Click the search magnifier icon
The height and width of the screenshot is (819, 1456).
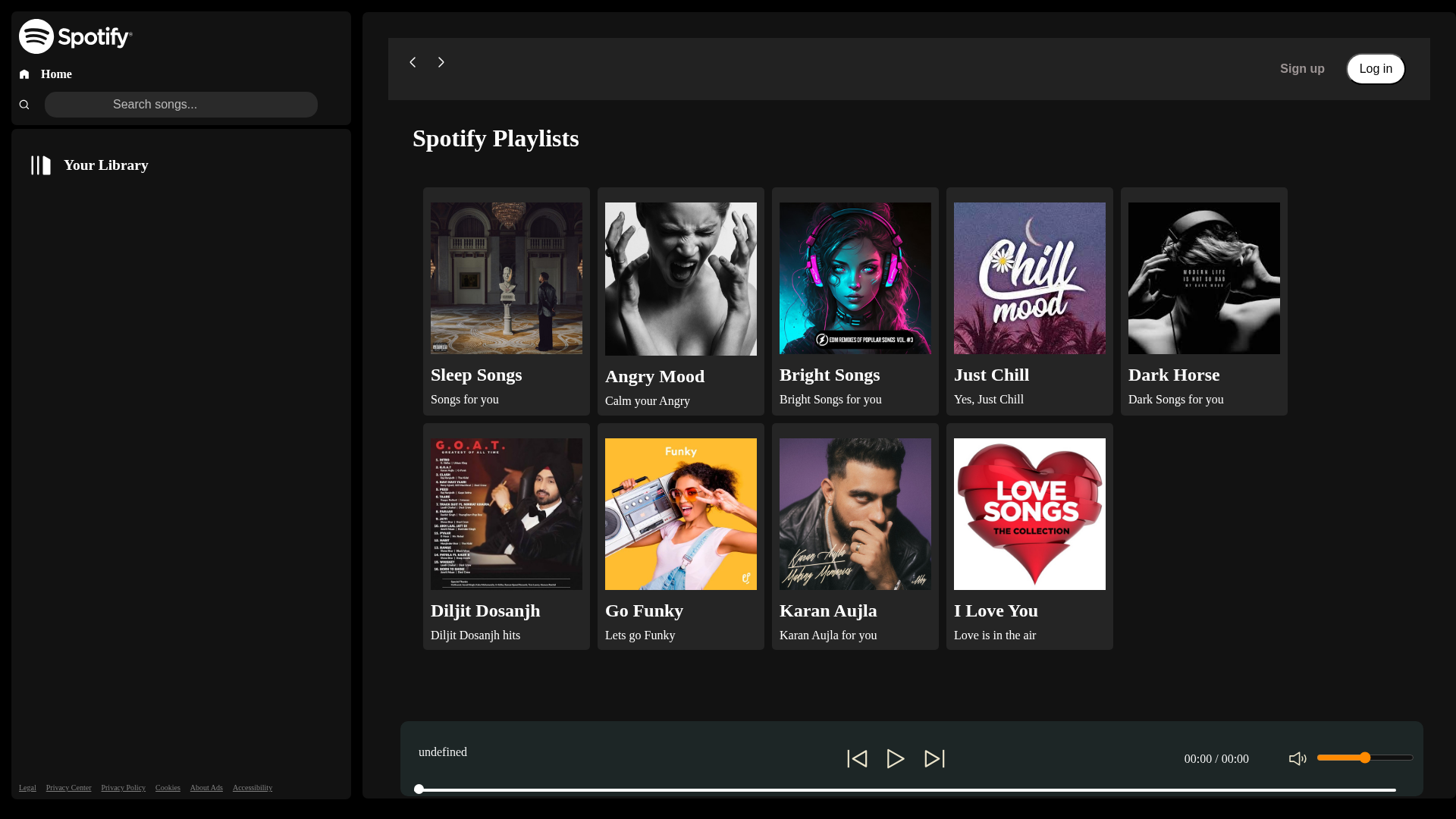[x=24, y=105]
